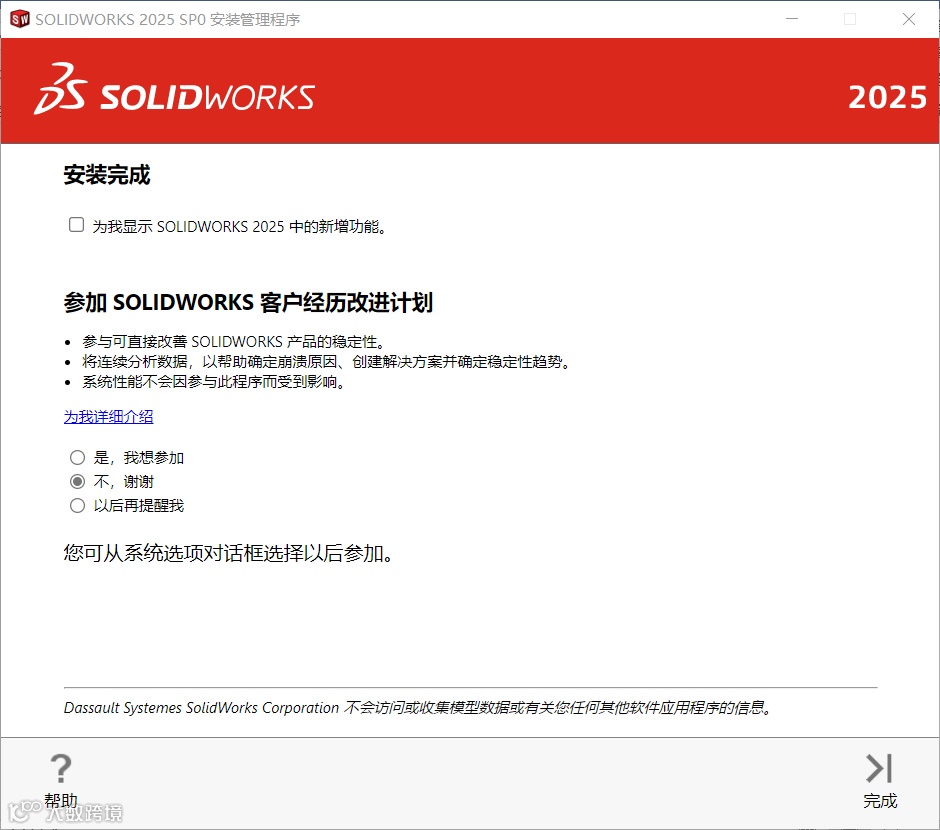
Task: Click the 参加 SOLIDWORKS 客户经历改进计划 heading
Action: 248,303
